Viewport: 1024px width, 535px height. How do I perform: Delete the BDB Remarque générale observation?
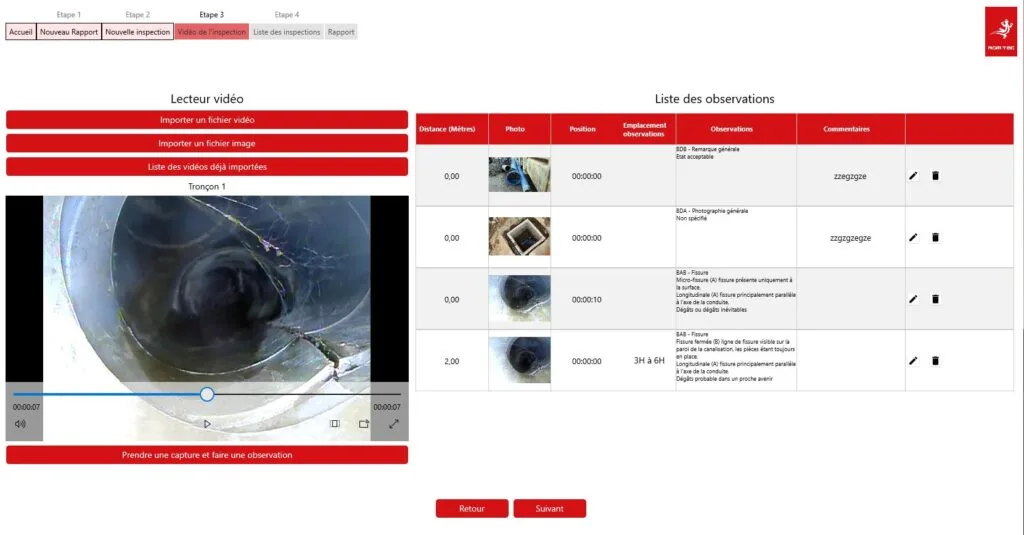pos(935,176)
